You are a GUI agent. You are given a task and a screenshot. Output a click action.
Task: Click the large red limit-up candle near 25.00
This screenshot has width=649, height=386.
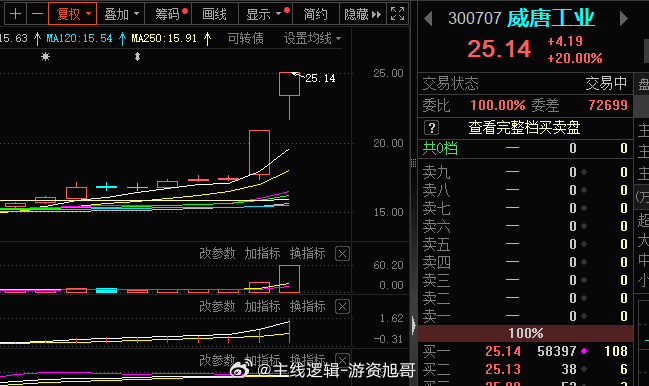(x=289, y=84)
